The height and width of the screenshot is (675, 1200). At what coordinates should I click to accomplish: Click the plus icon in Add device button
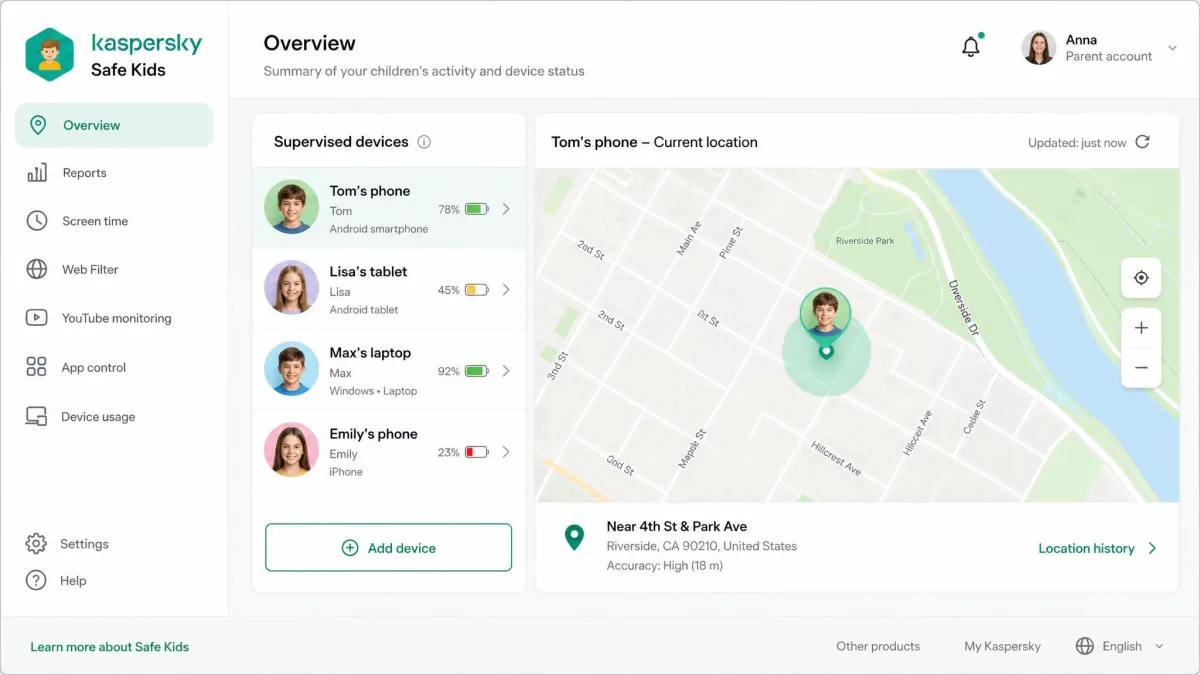coord(350,548)
